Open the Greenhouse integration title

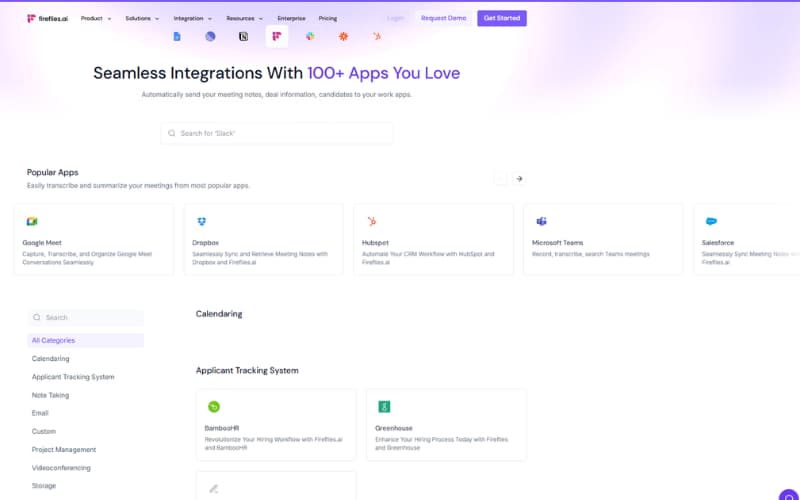(394, 428)
